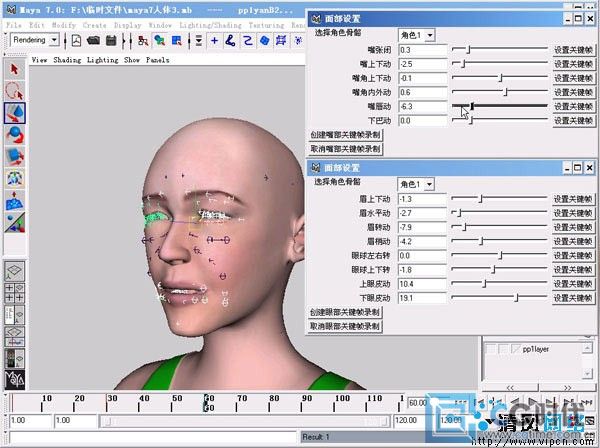This screenshot has height=448, width=600.
Task: Click 设置关键帧 button for 嘴张闭 row
Action: [x=573, y=50]
